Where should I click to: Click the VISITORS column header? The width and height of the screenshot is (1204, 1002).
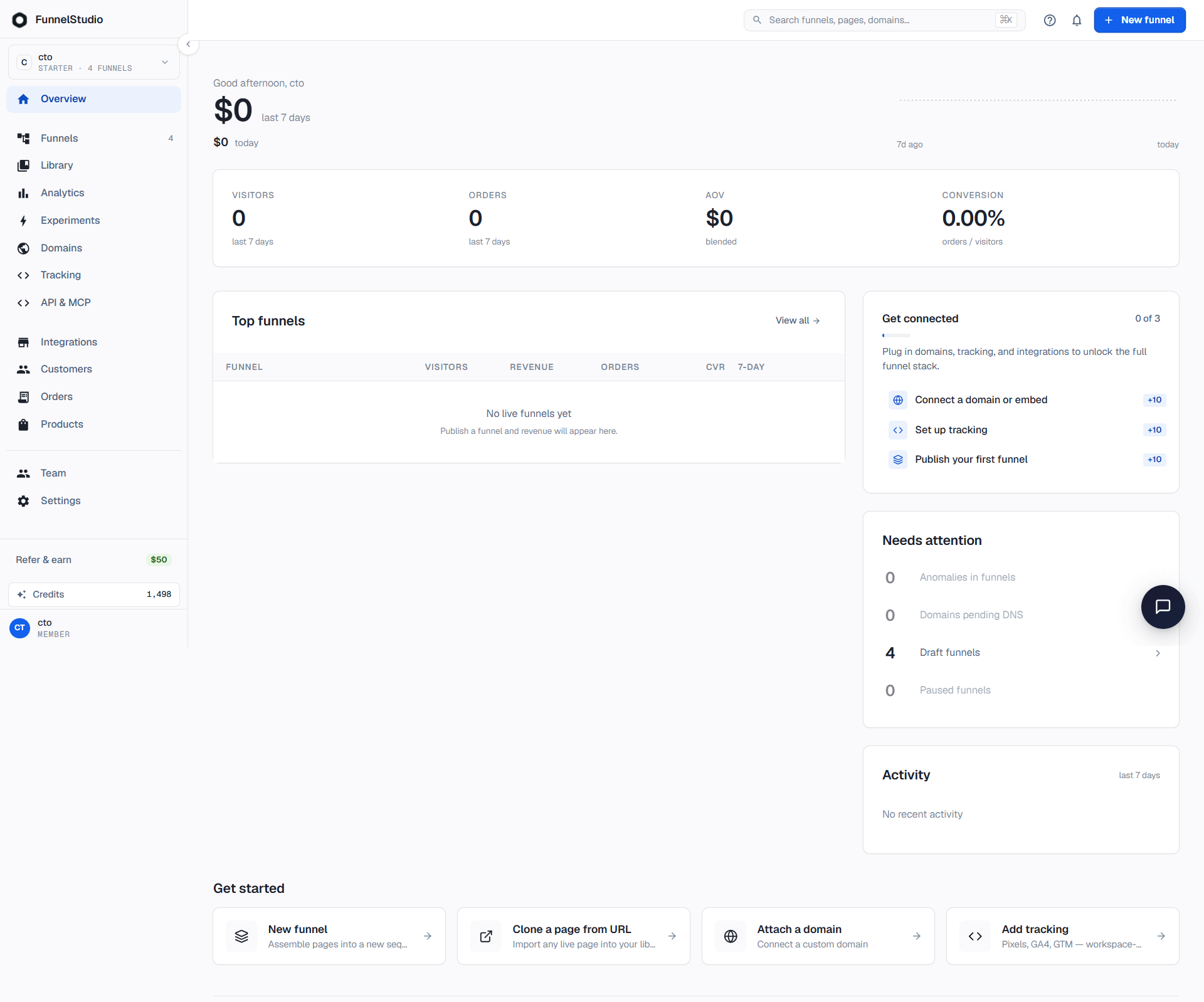tap(446, 367)
